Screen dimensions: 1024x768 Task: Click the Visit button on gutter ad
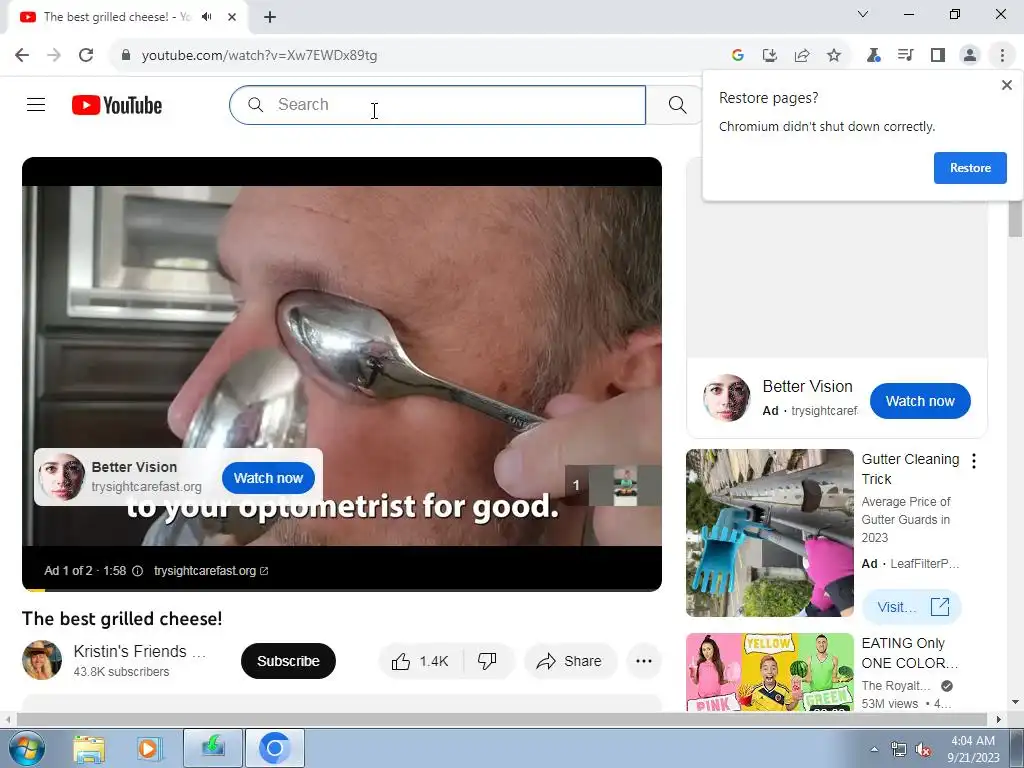(x=912, y=607)
